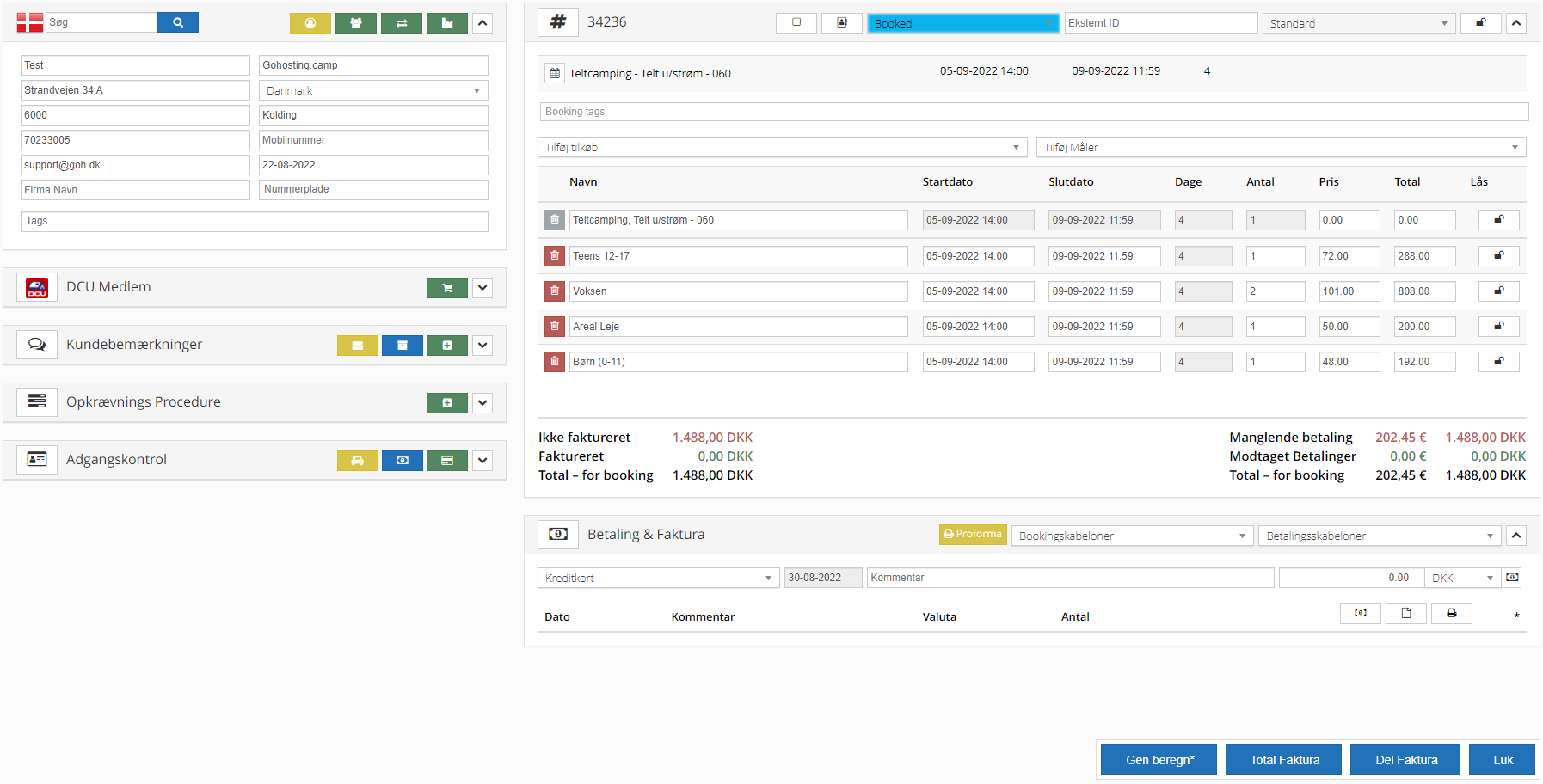Click the Booking tags input field
The width and height of the screenshot is (1543, 784).
click(x=1033, y=112)
